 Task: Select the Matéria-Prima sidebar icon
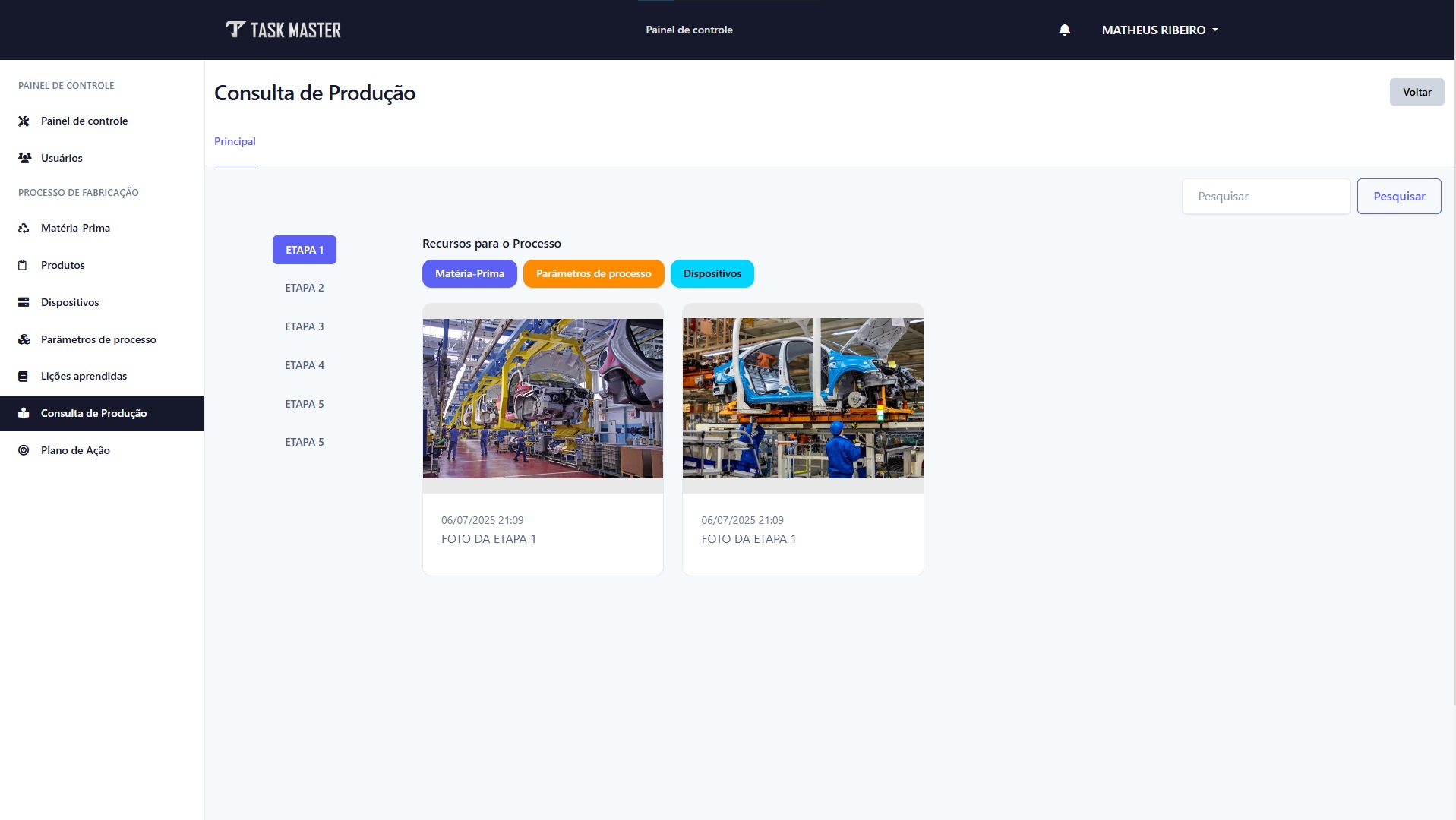23,227
